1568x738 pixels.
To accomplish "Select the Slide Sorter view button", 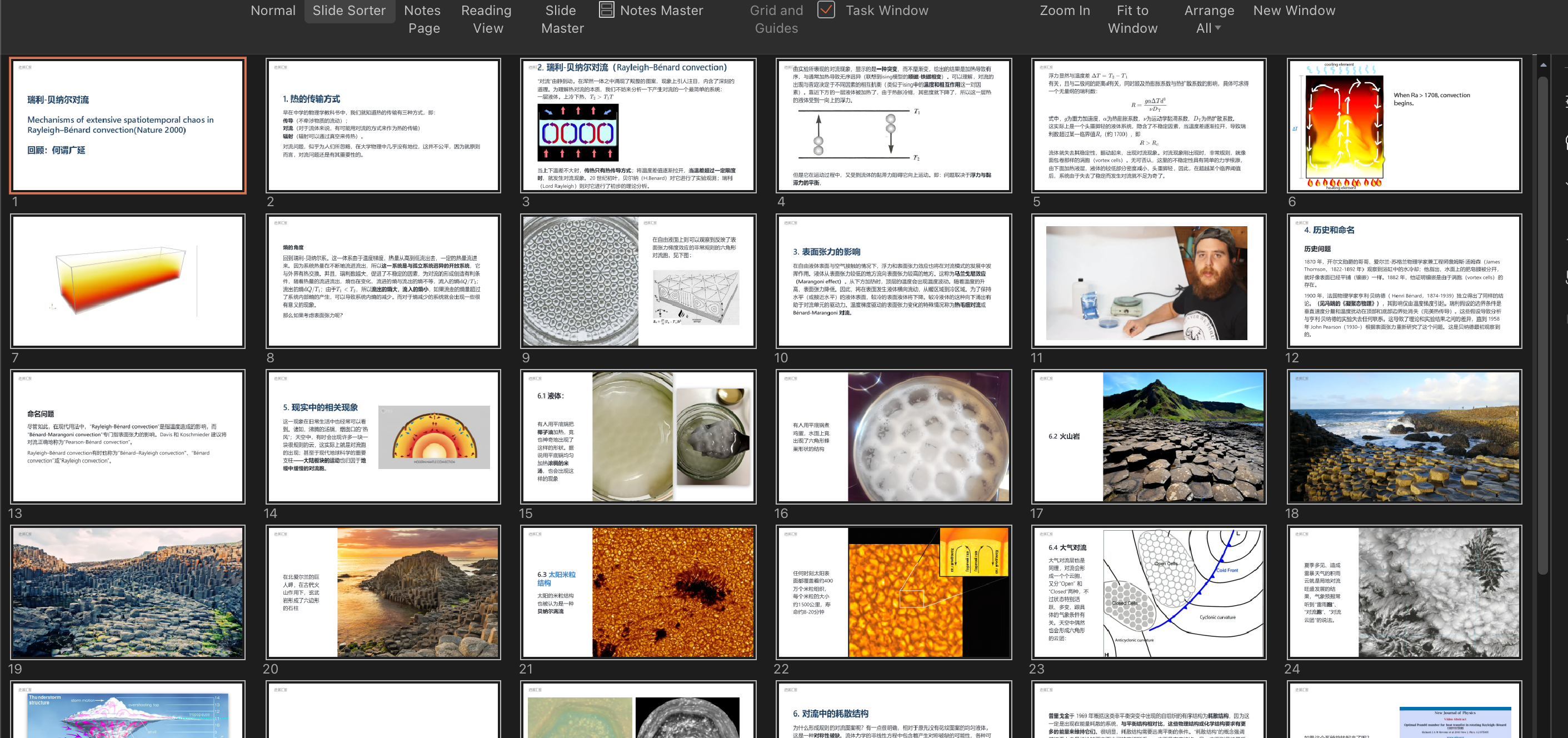I will (x=349, y=11).
